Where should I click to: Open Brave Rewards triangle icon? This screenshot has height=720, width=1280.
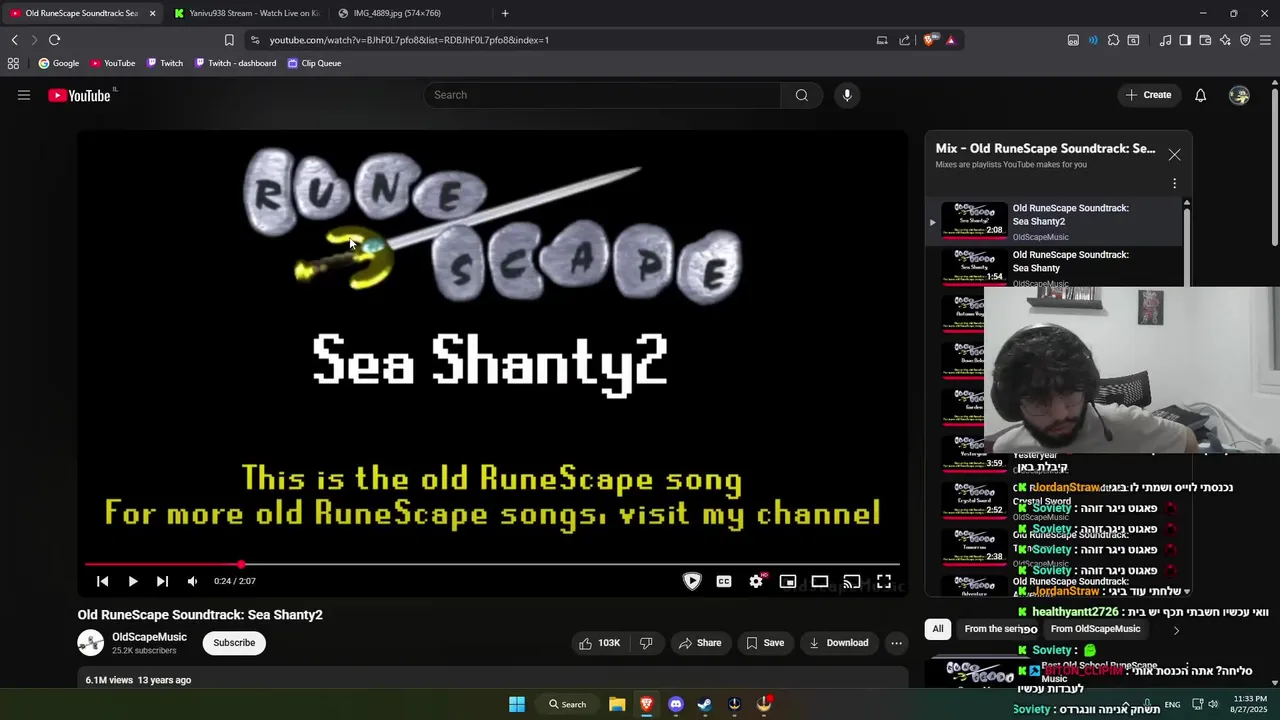(950, 40)
